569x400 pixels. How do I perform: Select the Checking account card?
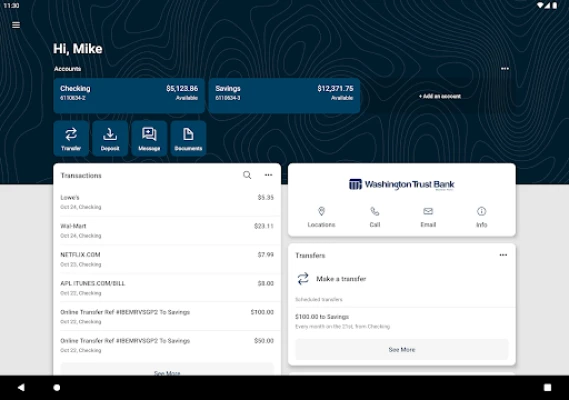point(129,96)
